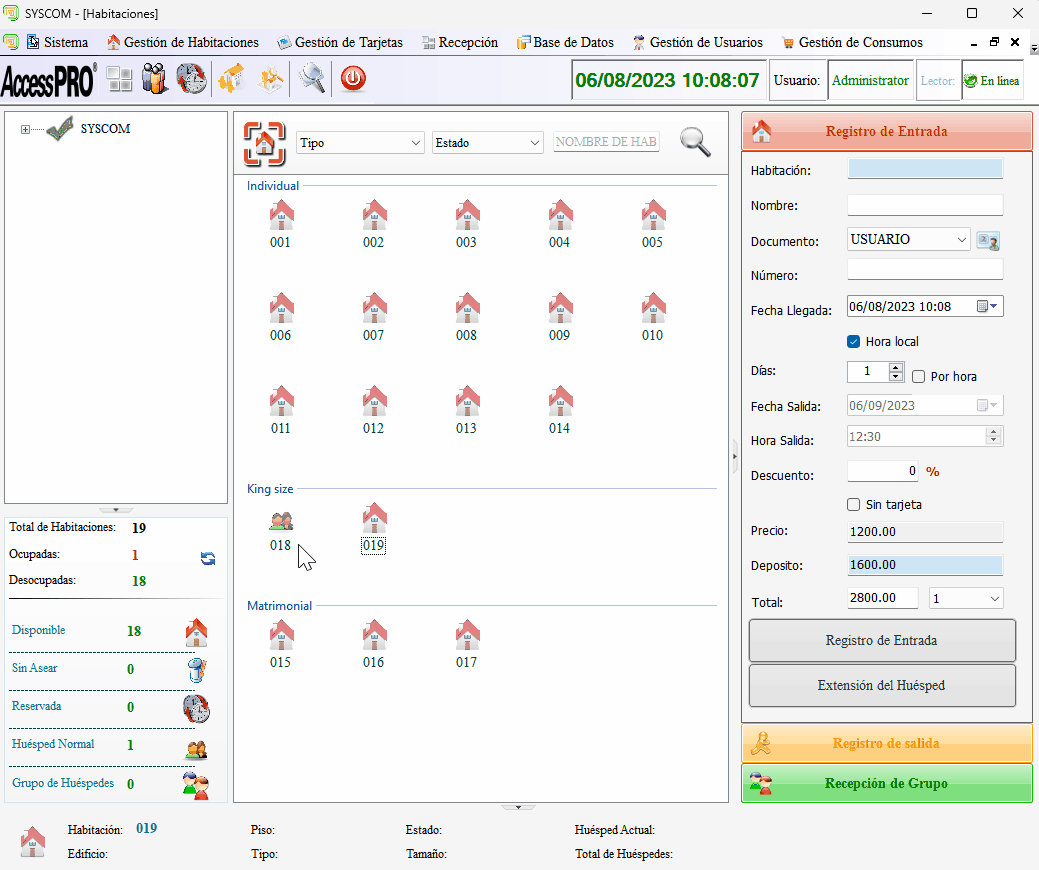Click the blue refresh icon next to Ocupadas
This screenshot has height=870, width=1039.
(x=208, y=559)
